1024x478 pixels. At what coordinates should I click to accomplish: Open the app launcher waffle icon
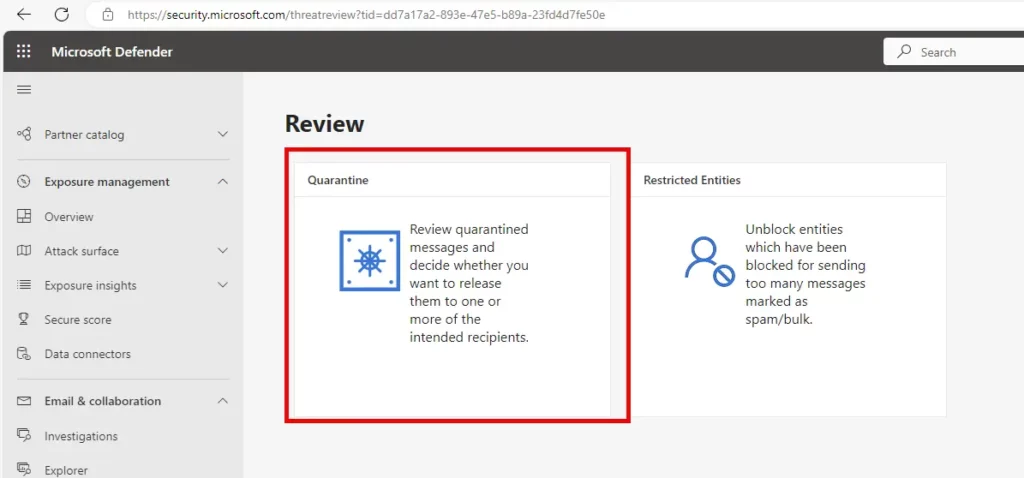point(24,52)
